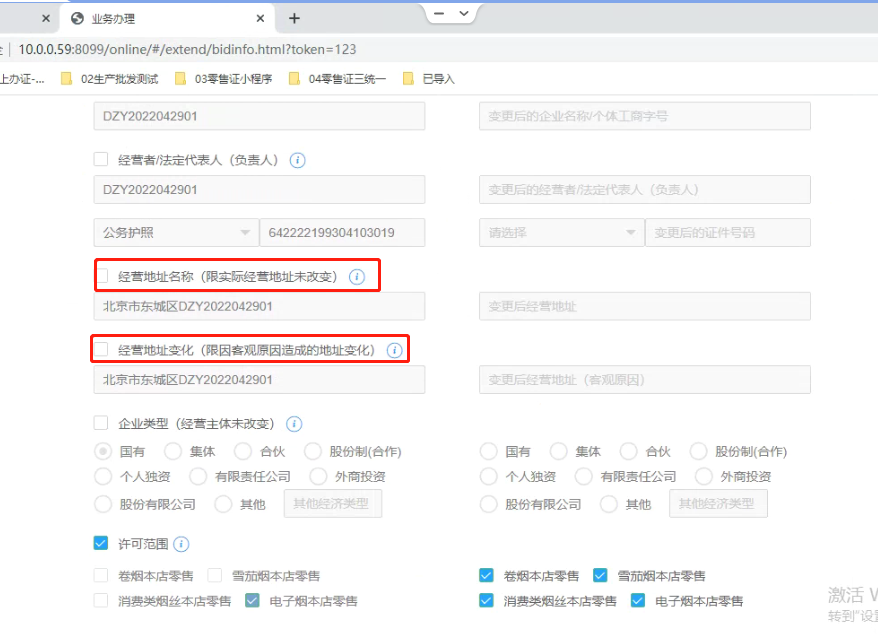The height and width of the screenshot is (634, 878).
Task: Click the browser address bar URL
Action: 187,49
